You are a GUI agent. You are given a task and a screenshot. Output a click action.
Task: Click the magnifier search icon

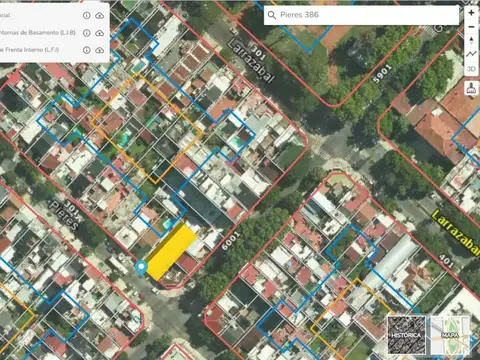[x=272, y=15]
